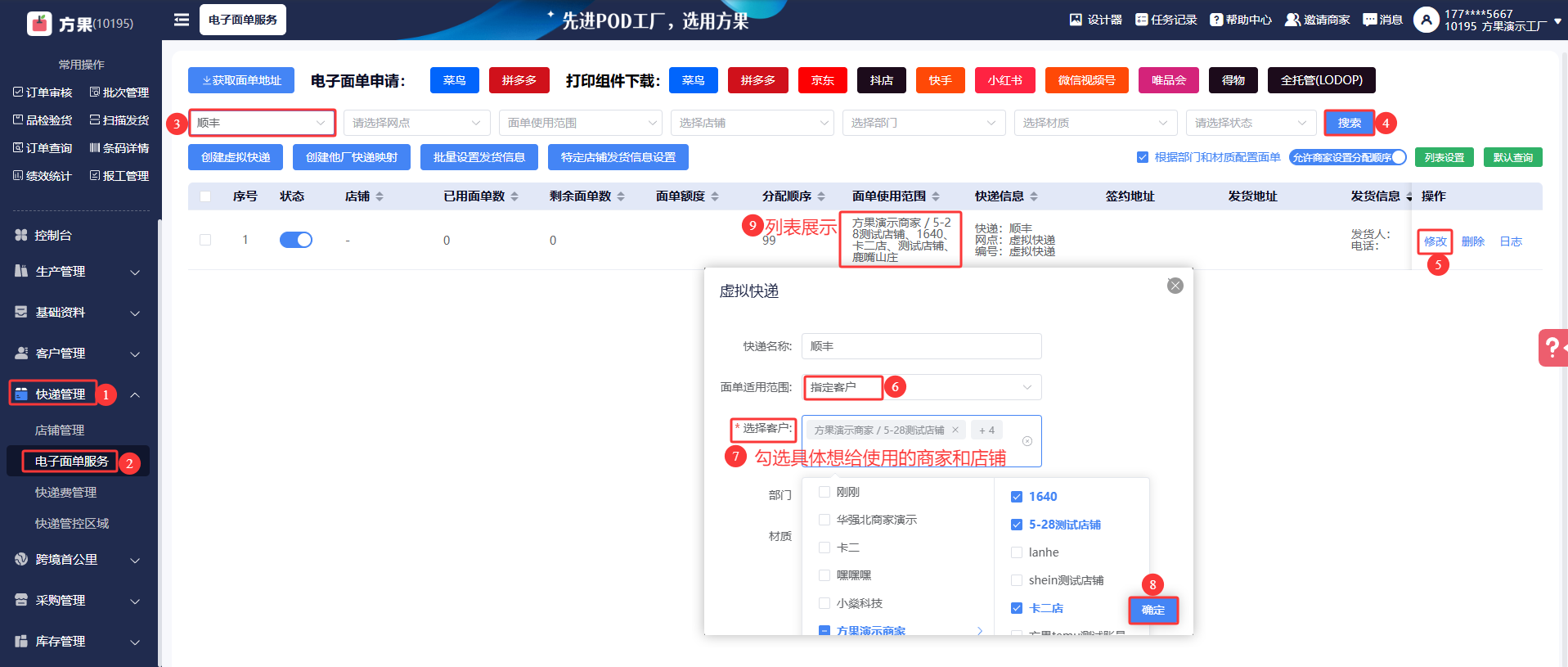Open the 请选择状态 dropdown
Screen dimensions: 1568x667
[x=1251, y=123]
